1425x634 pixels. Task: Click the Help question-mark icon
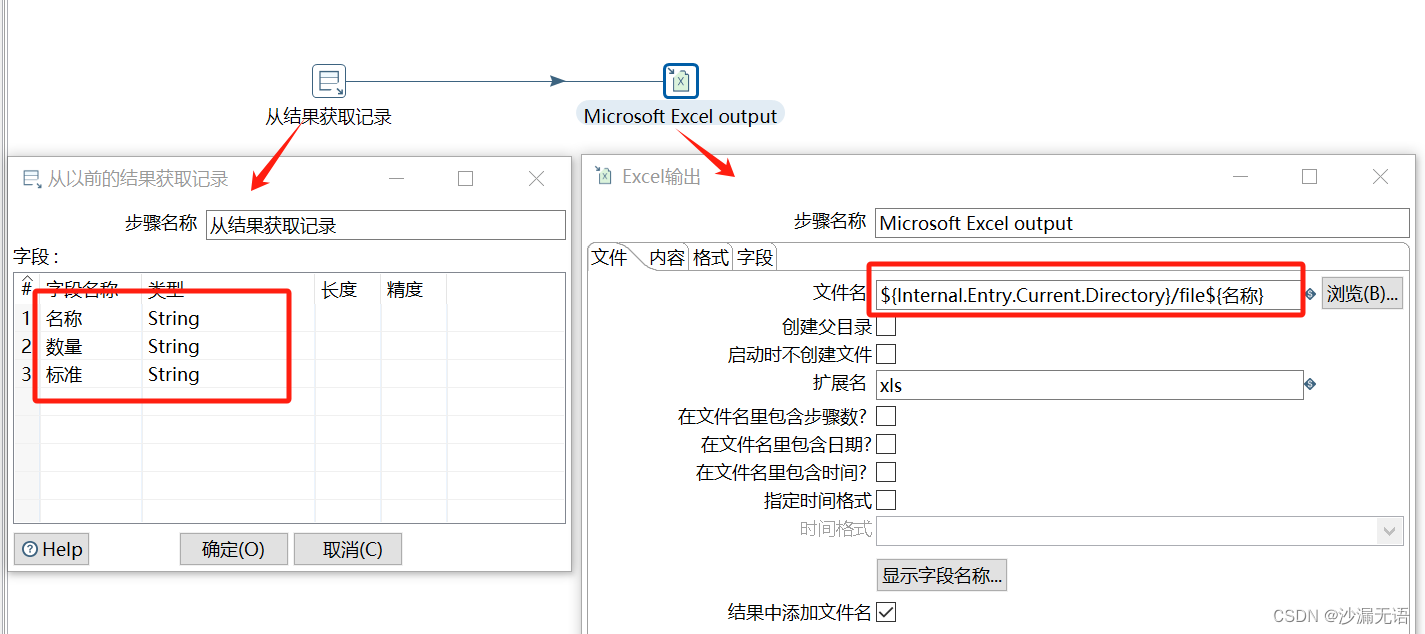(x=31, y=548)
